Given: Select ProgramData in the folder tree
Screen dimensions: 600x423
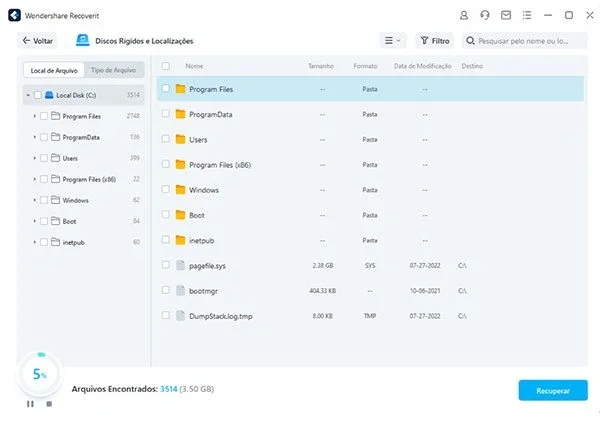Looking at the screenshot, I should (x=81, y=137).
